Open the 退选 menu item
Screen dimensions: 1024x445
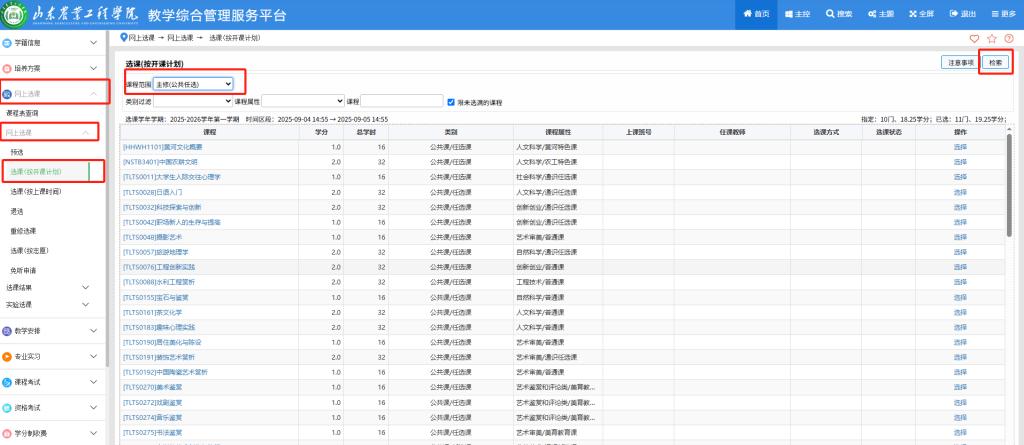point(16,211)
